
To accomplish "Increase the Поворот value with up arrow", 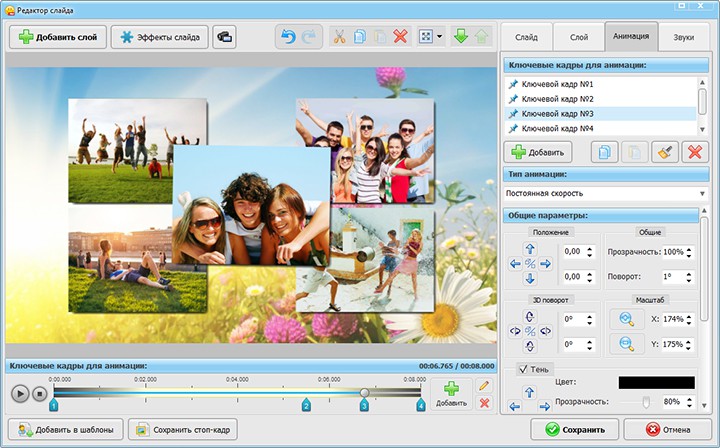I will pos(692,272).
